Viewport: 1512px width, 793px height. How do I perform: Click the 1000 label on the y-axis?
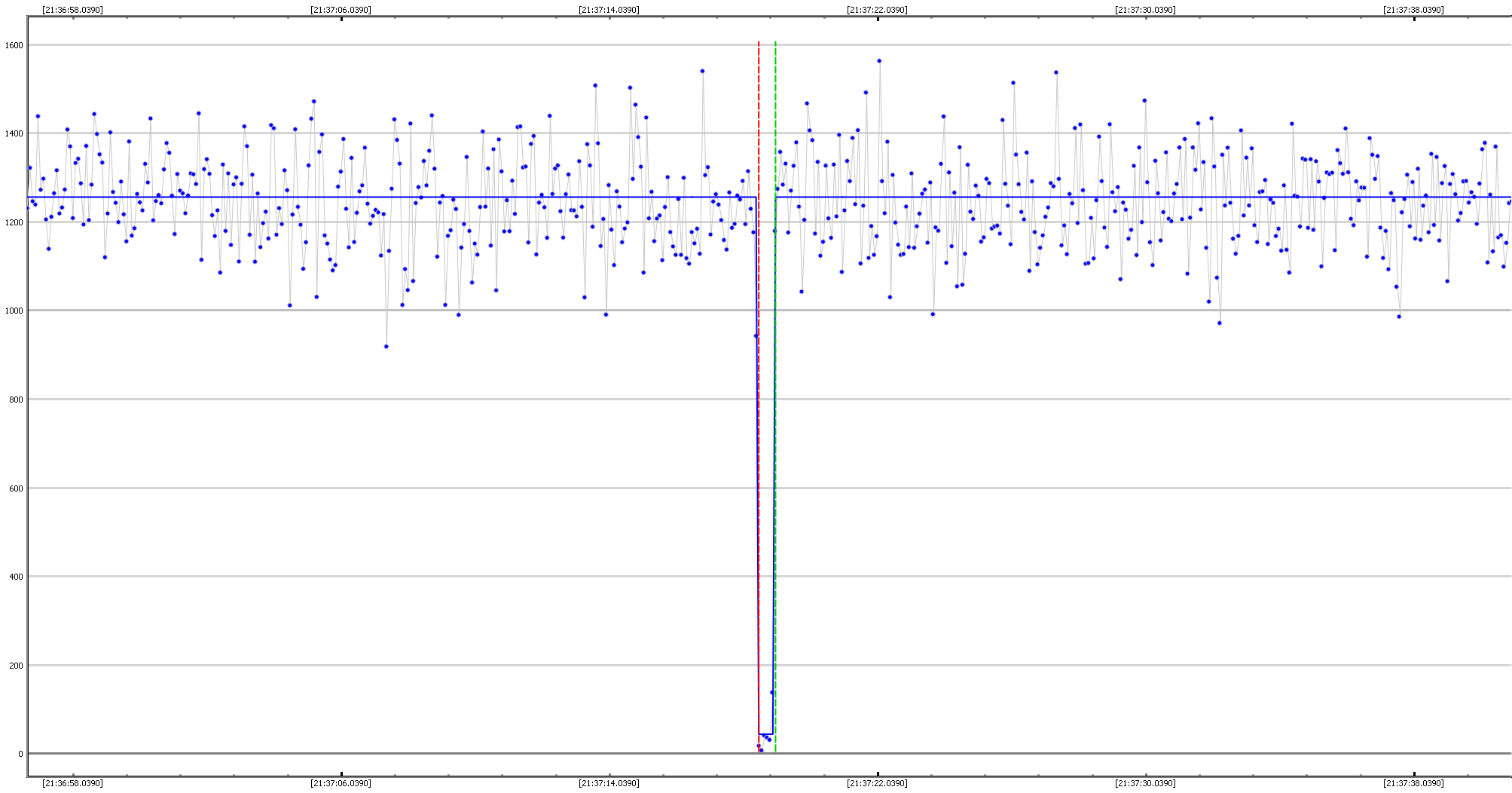coord(14,311)
